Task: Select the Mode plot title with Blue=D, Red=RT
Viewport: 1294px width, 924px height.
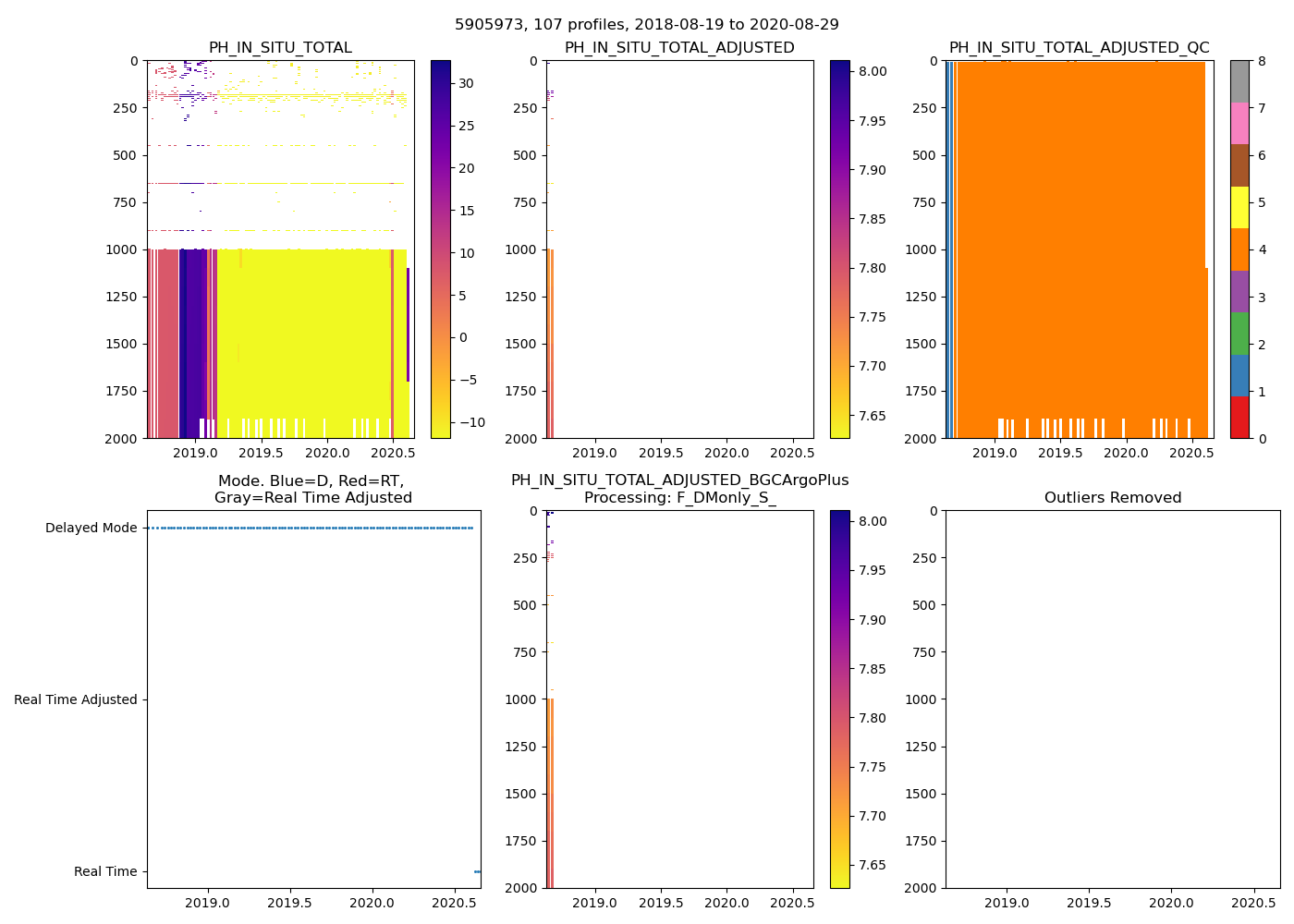Action: (x=312, y=490)
